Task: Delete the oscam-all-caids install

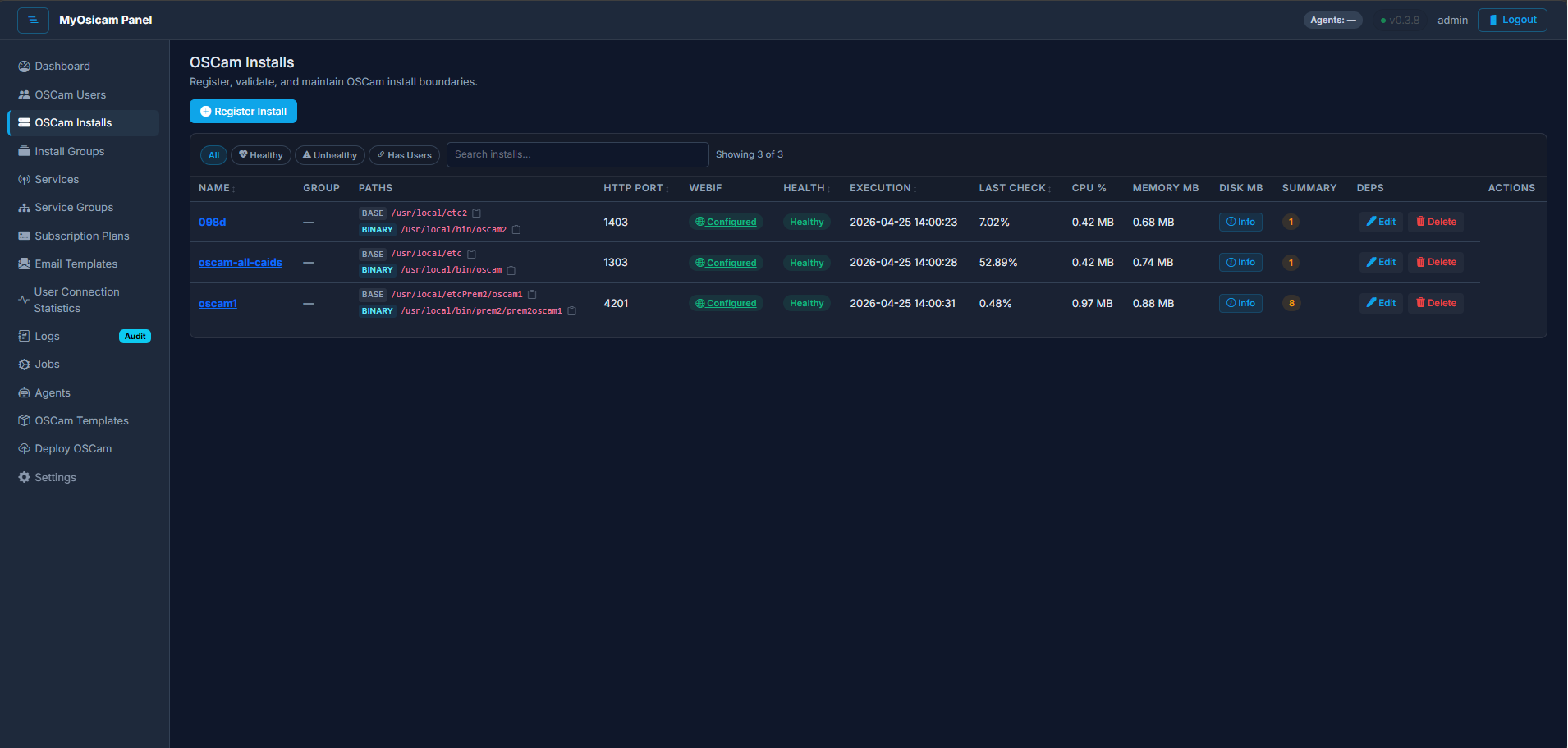Action: pos(1436,262)
